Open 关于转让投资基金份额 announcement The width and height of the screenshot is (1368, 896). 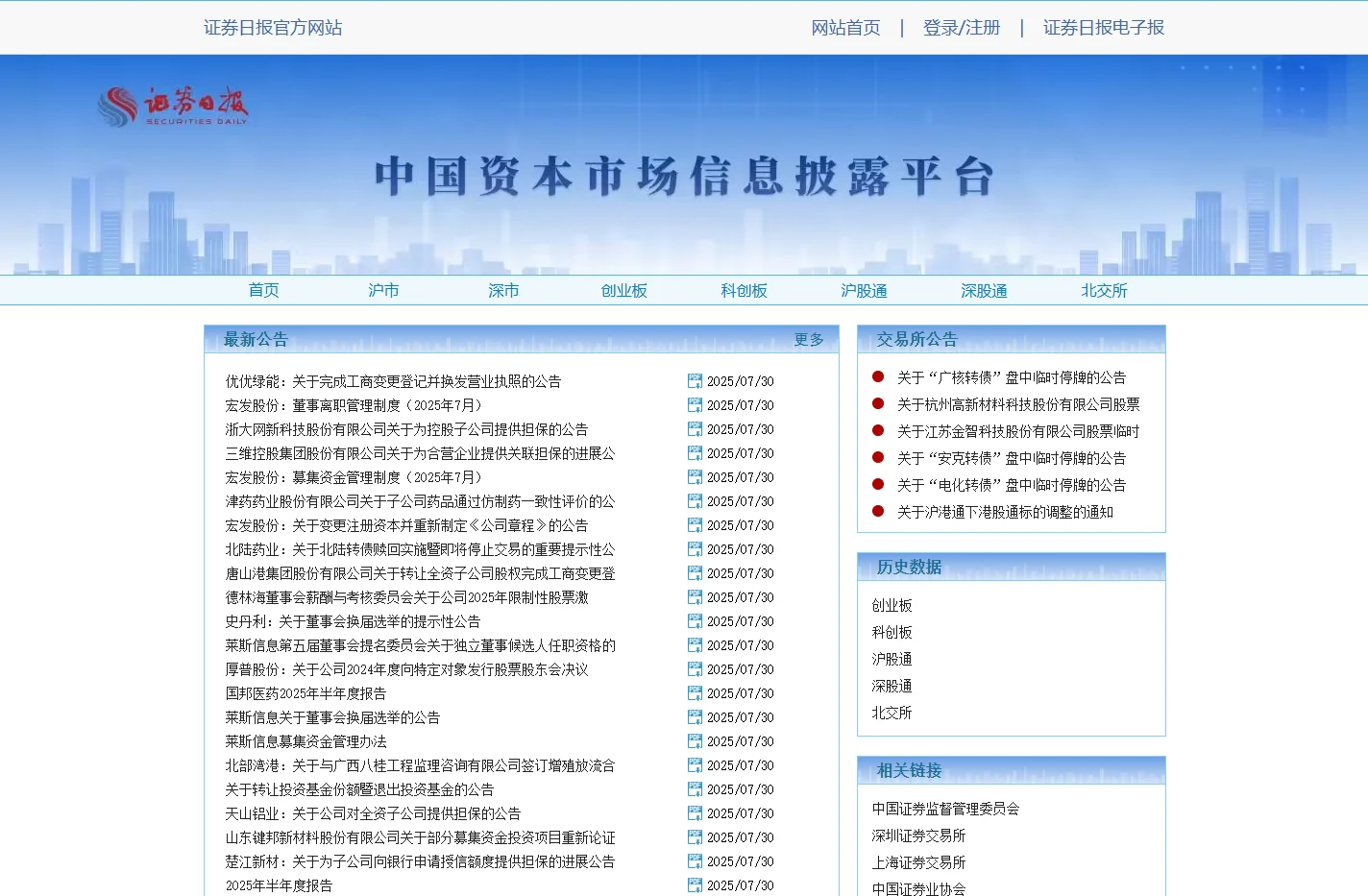pos(359,789)
